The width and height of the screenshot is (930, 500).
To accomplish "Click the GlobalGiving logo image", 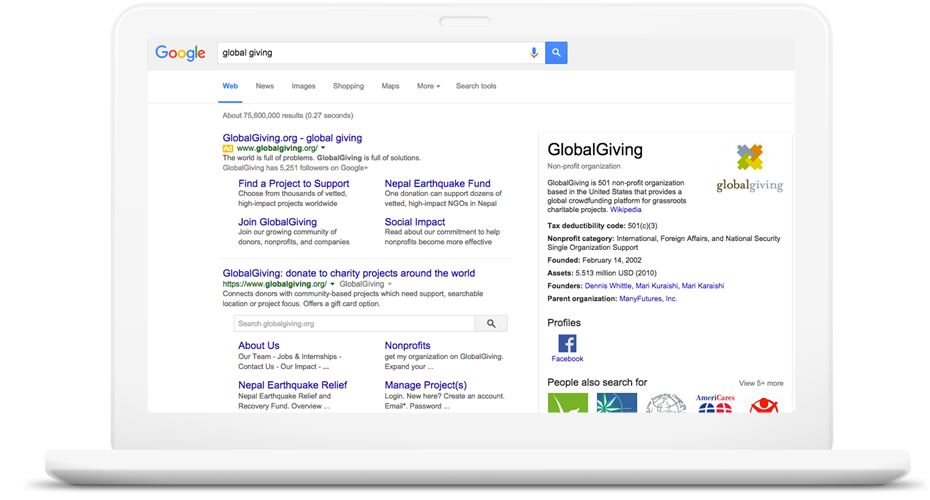I will (749, 167).
